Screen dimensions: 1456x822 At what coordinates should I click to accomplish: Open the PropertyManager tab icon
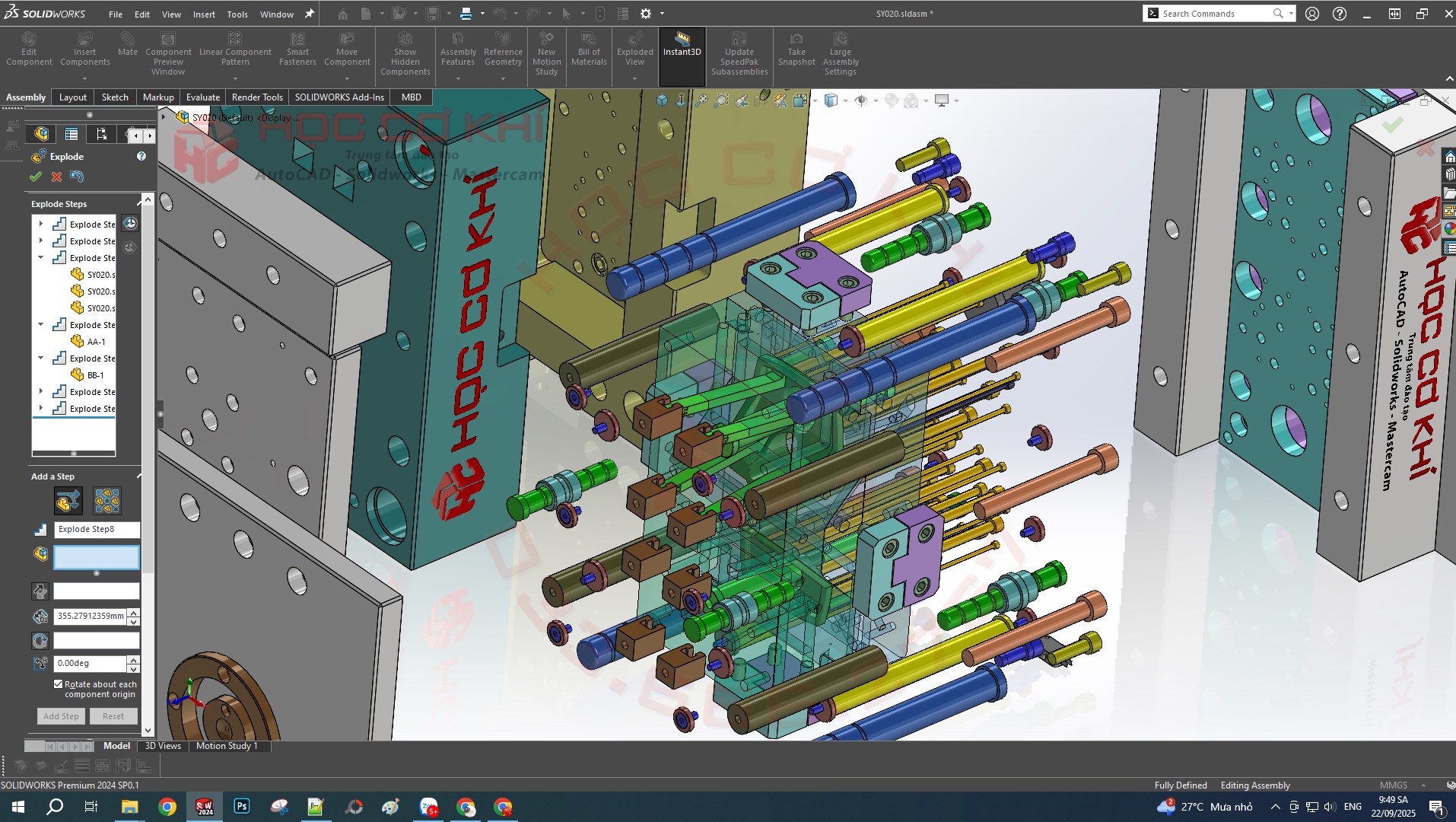click(72, 134)
